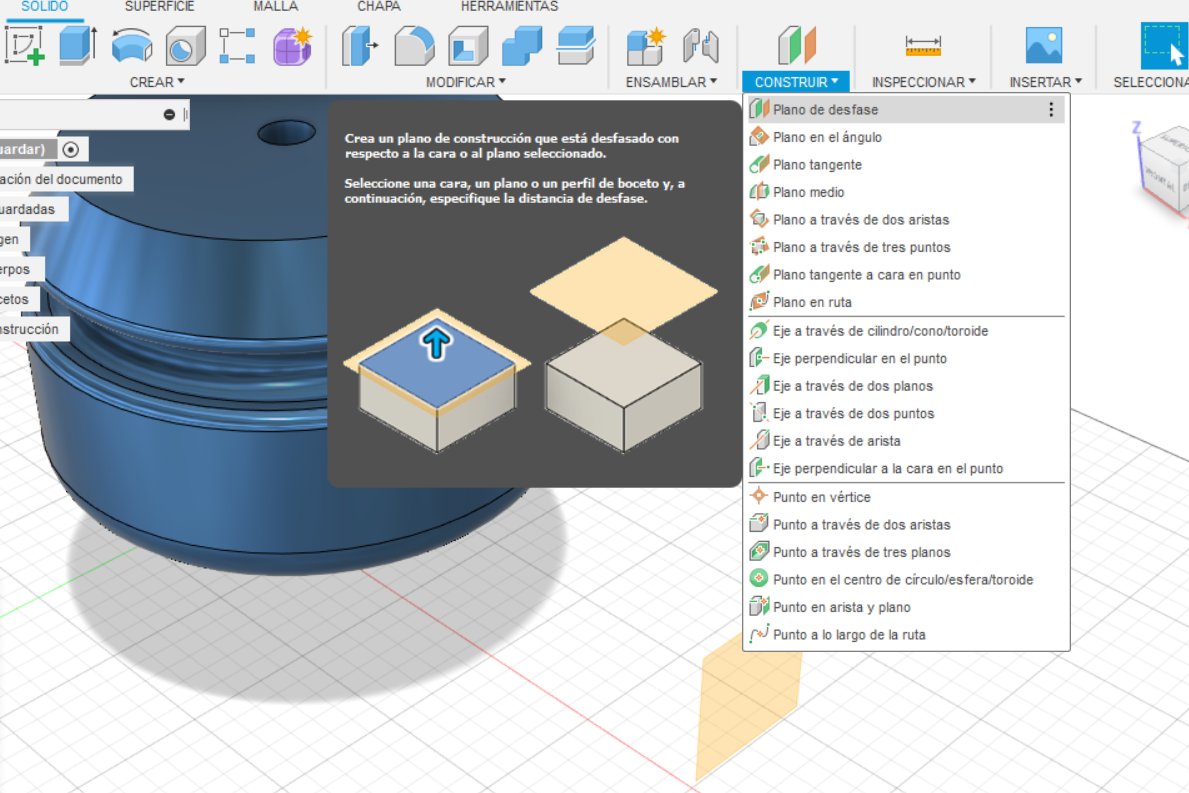Choose Plano en ruta
The image size is (1189, 793).
(x=906, y=302)
